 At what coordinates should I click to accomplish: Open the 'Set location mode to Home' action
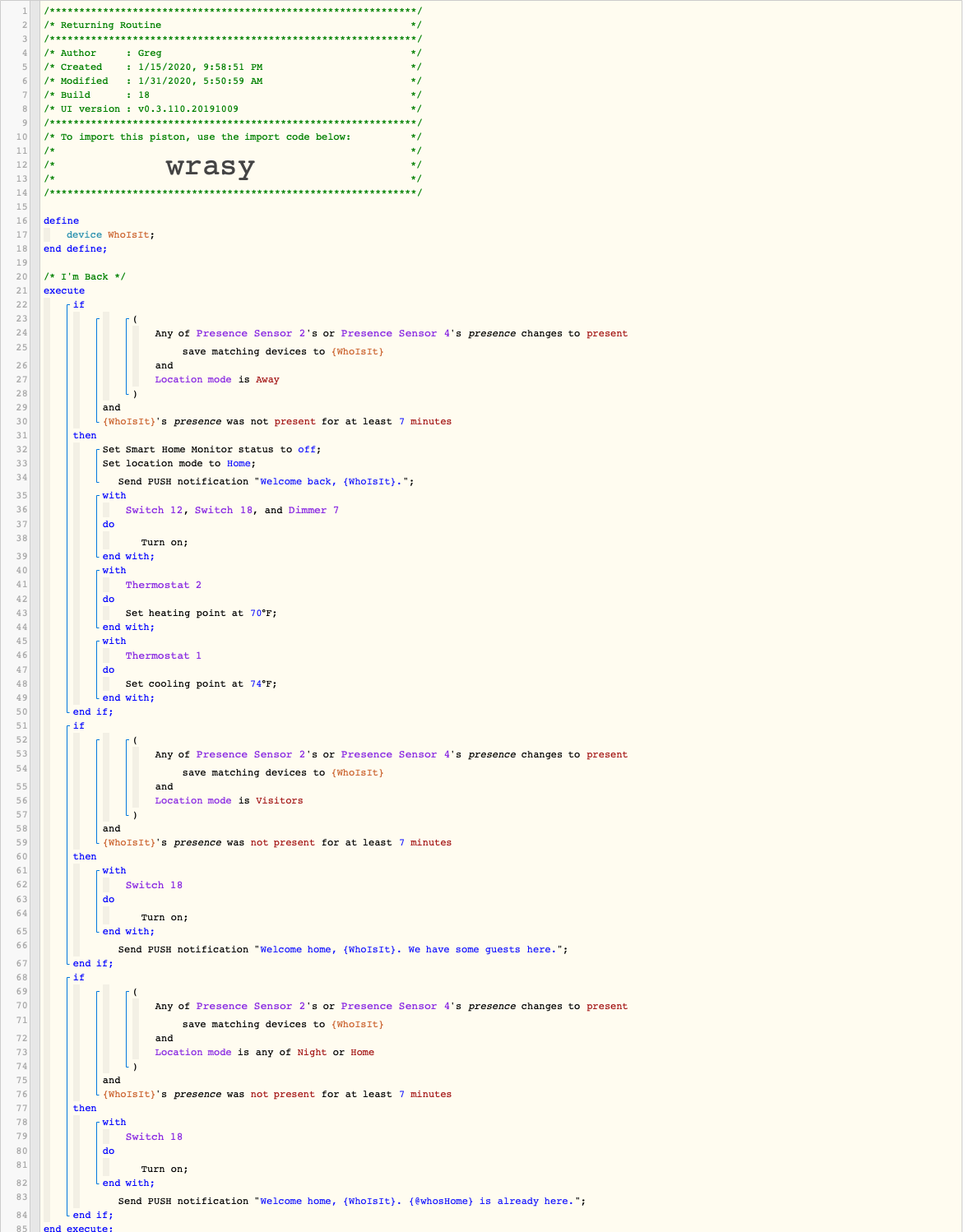click(x=179, y=464)
